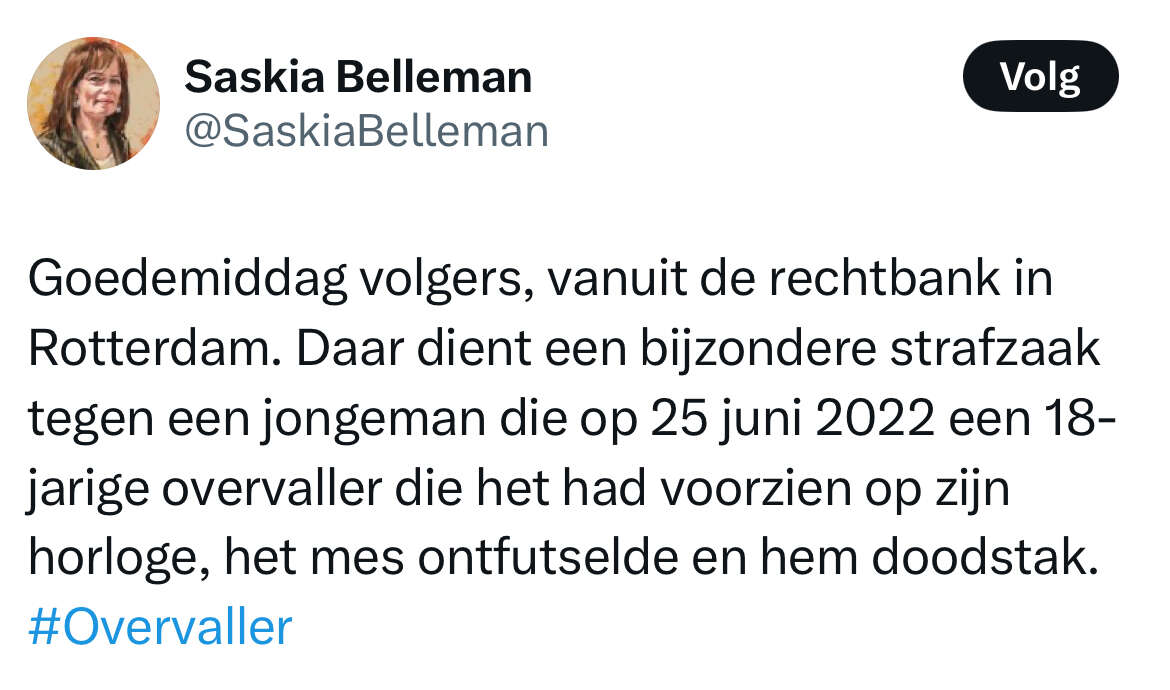Click the word jarige in the tweet
Screen dimensions: 1170x690
click(87, 489)
